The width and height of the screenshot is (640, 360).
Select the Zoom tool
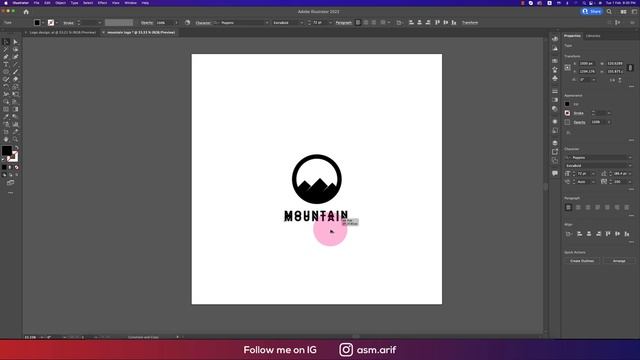point(16,139)
